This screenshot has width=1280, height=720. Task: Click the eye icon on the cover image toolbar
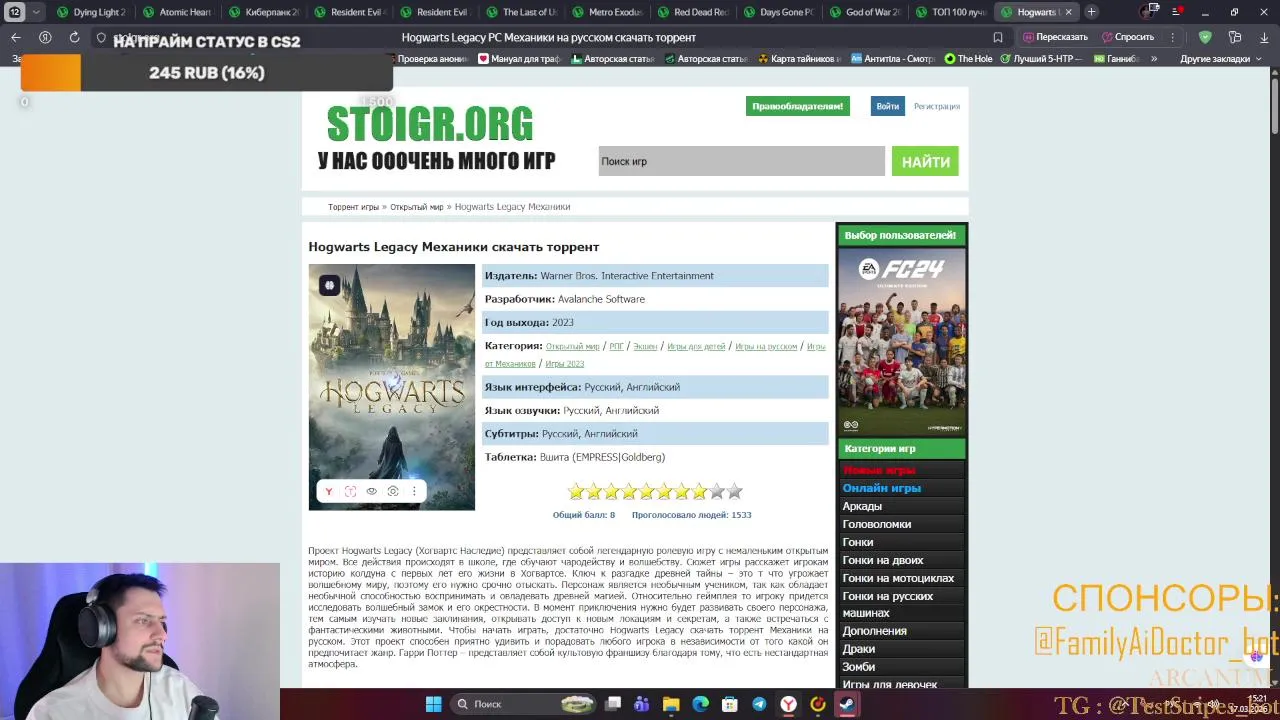click(371, 491)
